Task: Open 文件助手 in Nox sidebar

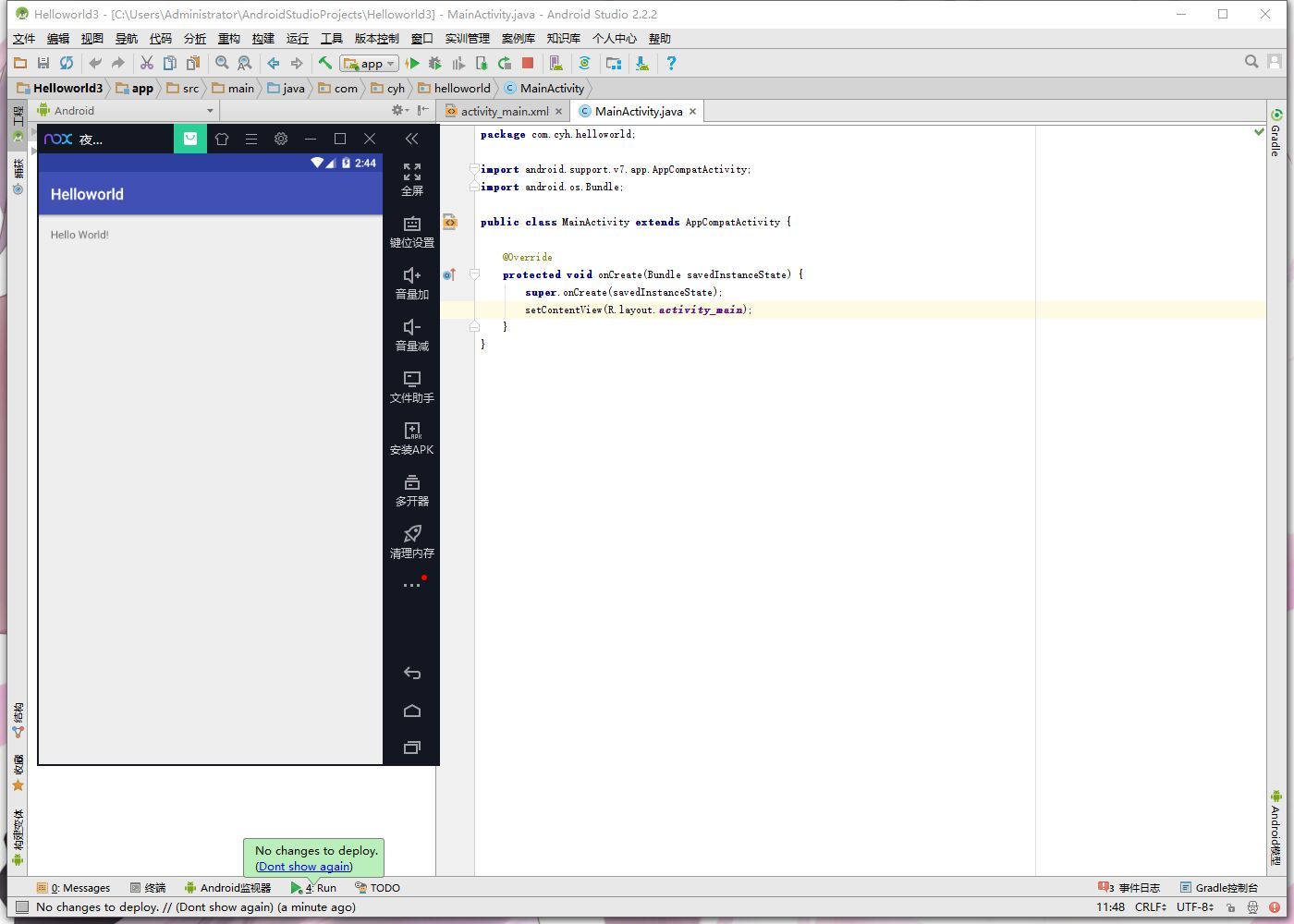Action: 412,386
